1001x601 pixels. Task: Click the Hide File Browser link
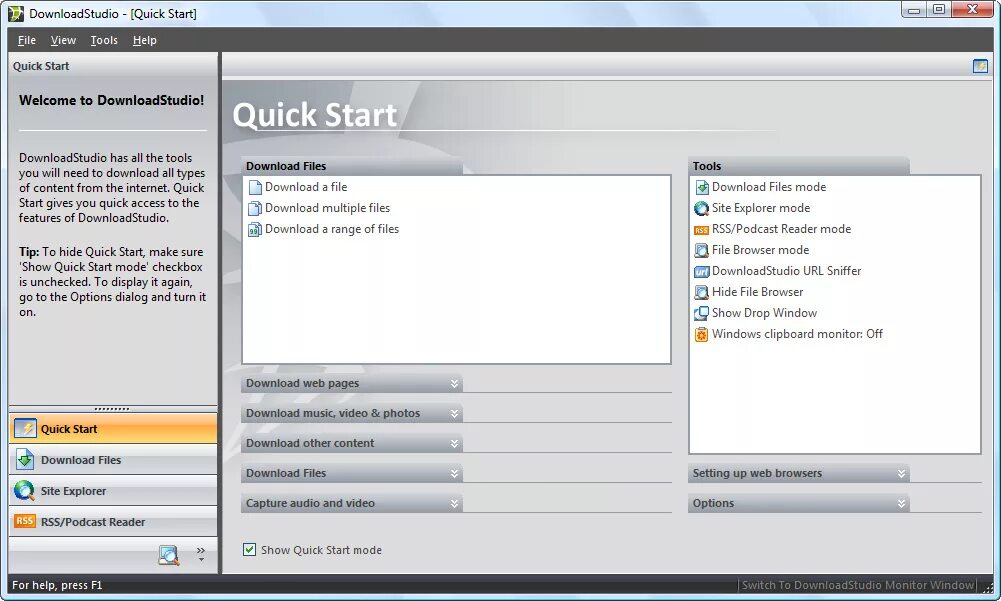point(758,293)
